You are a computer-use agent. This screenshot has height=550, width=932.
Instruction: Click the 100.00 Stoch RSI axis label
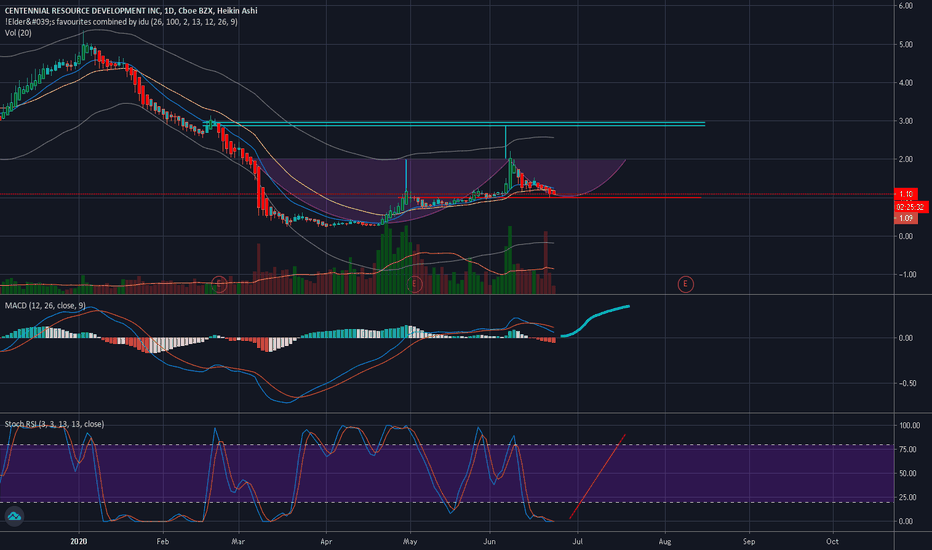click(909, 426)
